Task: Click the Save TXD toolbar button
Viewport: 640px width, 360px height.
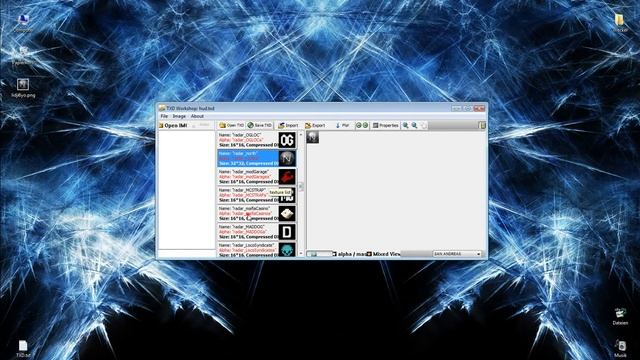Action: [x=259, y=125]
